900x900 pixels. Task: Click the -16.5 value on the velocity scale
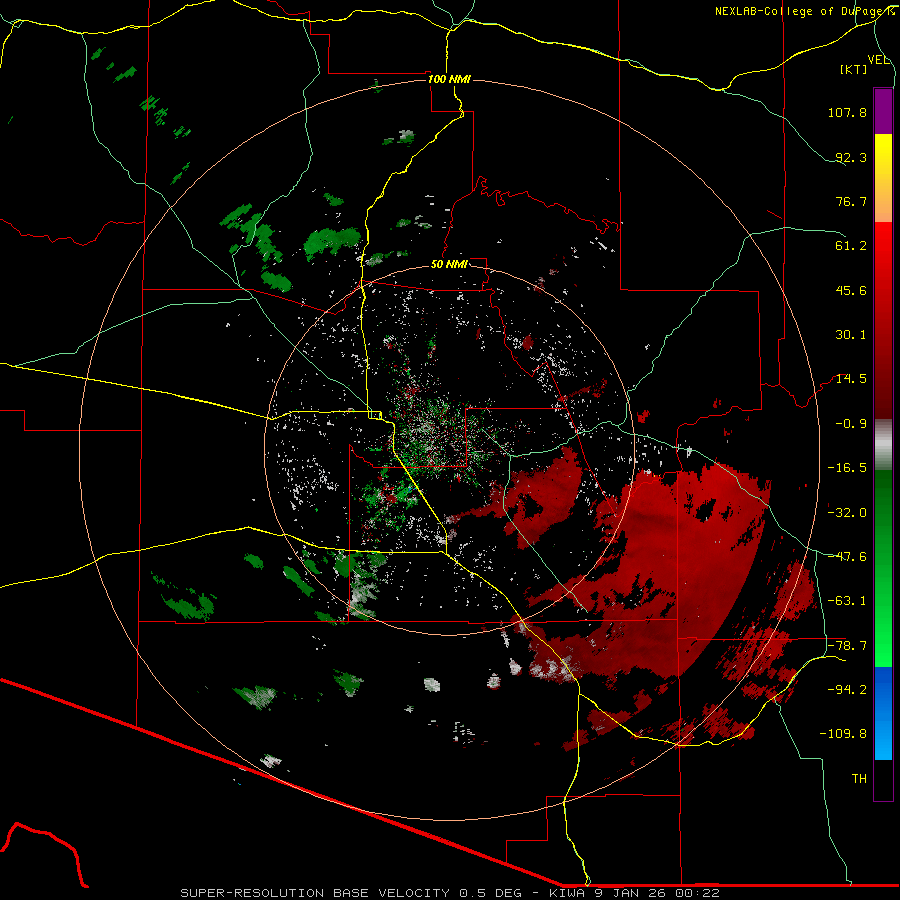click(x=847, y=468)
